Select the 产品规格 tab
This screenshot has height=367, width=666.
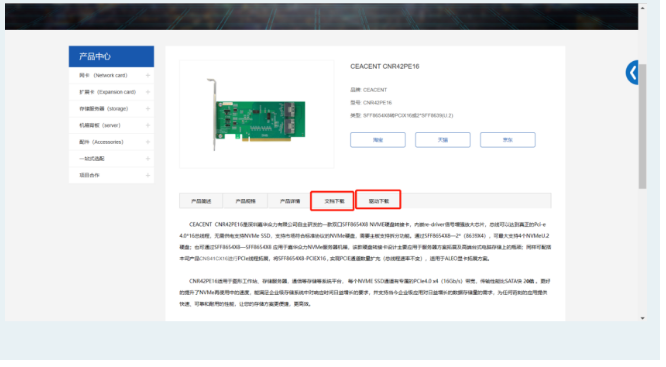pyautogui.click(x=246, y=201)
